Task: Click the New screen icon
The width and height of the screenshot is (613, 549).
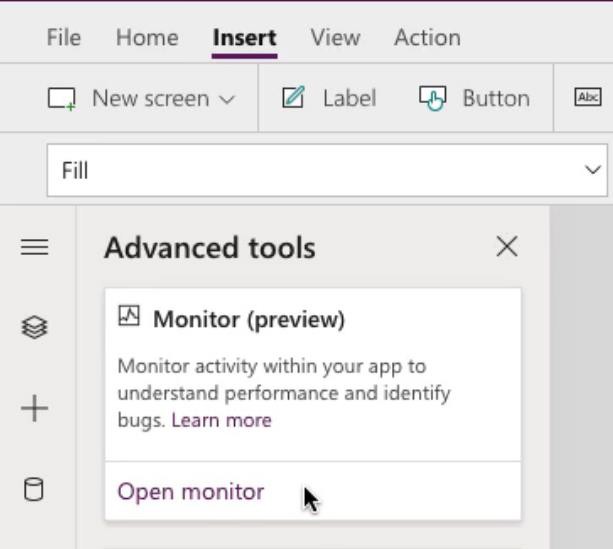Action: [62, 99]
